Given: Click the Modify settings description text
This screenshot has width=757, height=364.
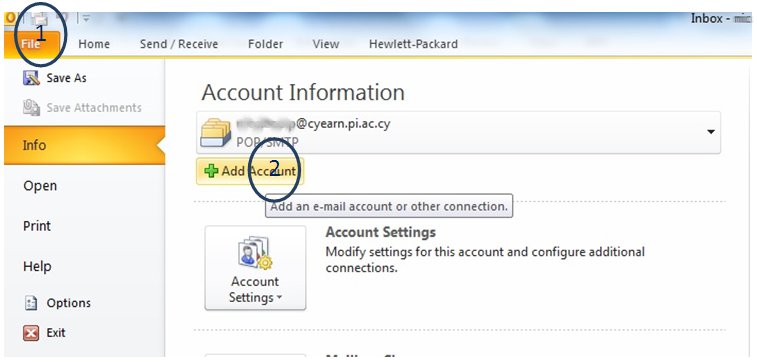Looking at the screenshot, I should 485,260.
